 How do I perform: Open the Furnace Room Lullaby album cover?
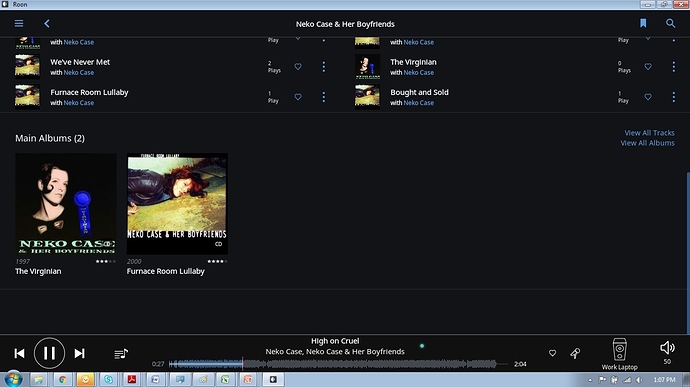coord(177,204)
